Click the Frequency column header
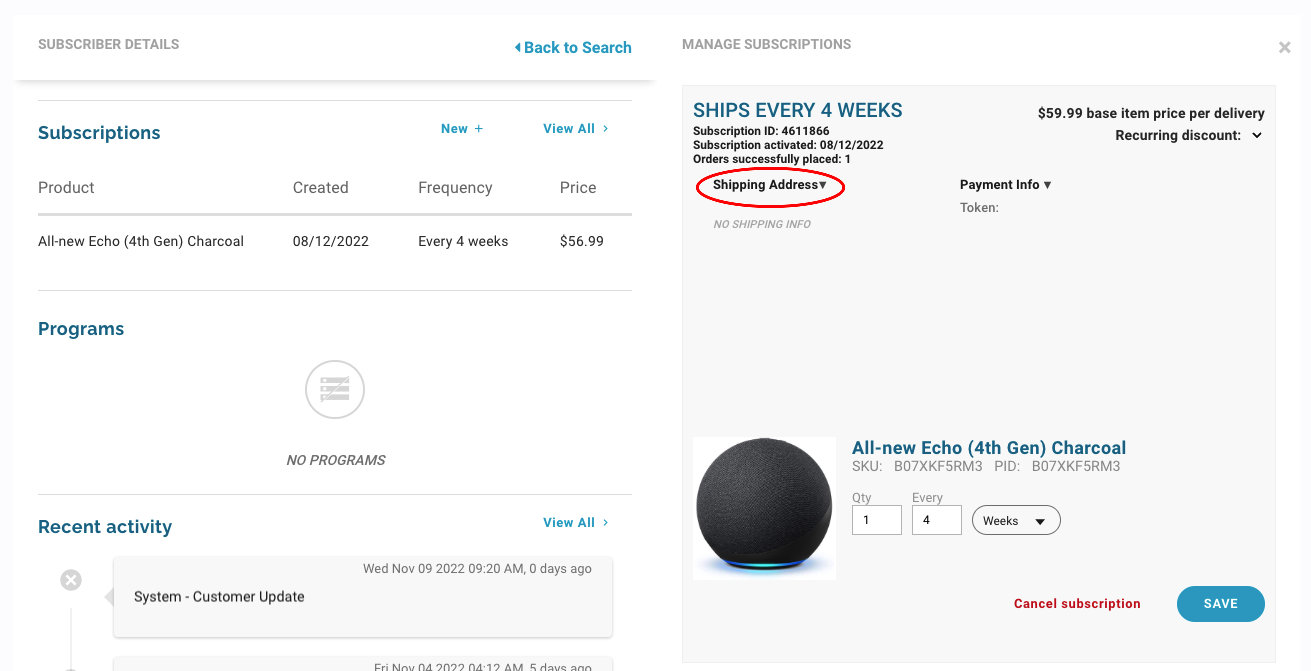The image size is (1311, 671). click(455, 188)
